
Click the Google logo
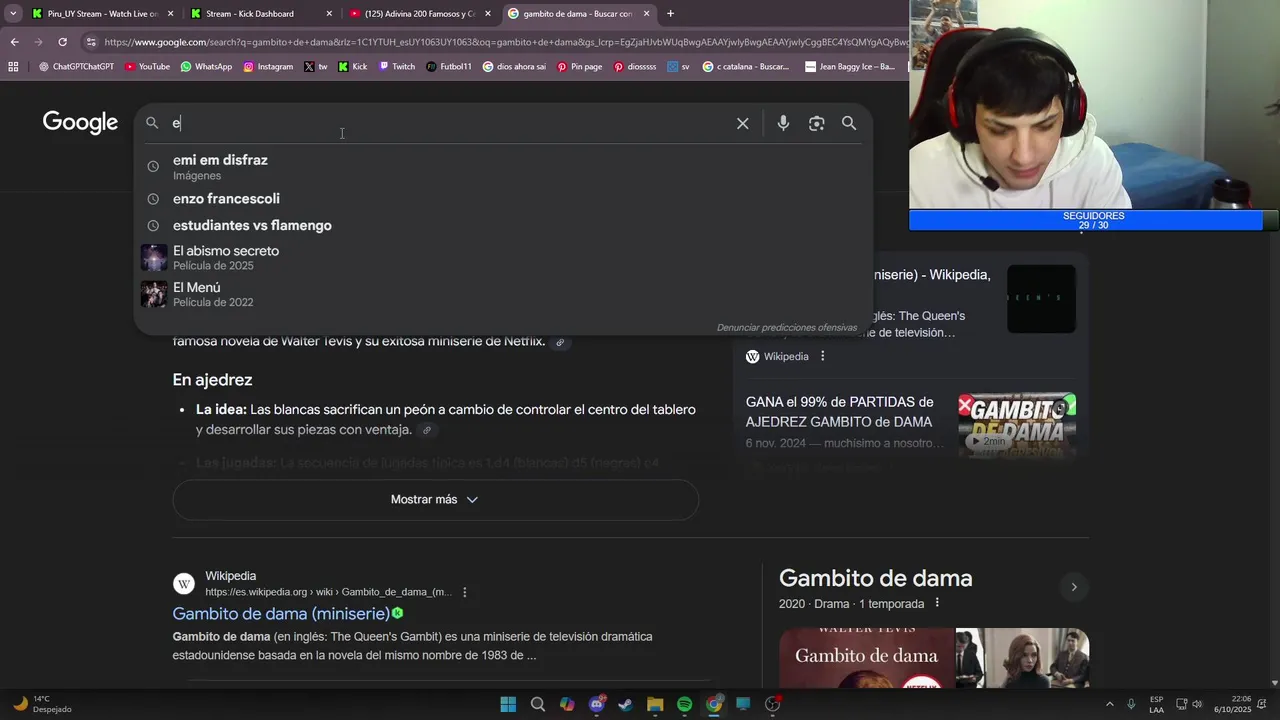coord(80,123)
